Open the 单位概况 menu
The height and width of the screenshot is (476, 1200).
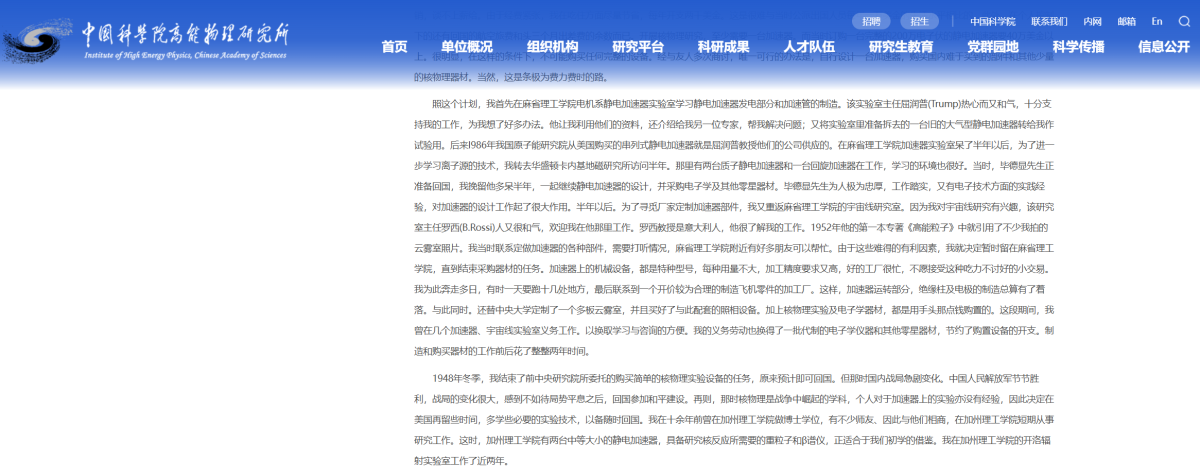coord(467,47)
